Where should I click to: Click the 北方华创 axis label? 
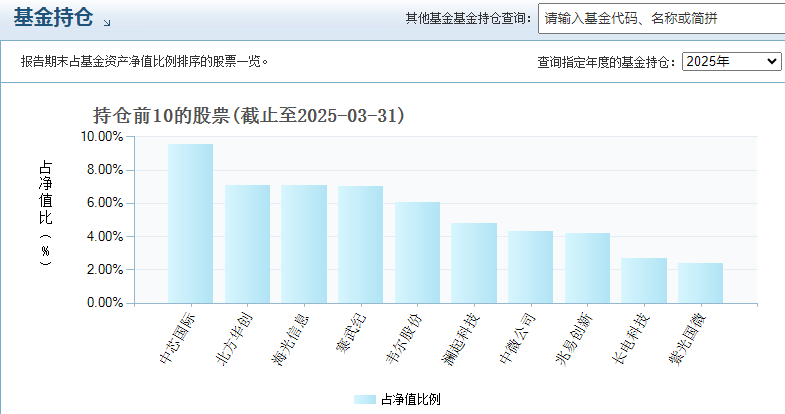[234, 339]
